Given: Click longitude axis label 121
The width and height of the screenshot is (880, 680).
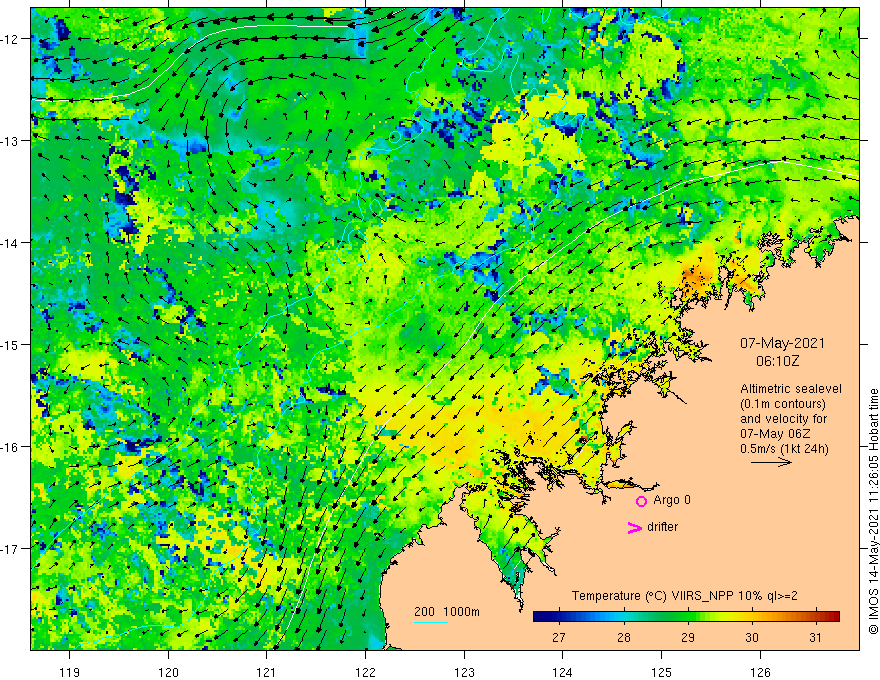Looking at the screenshot, I should tap(267, 672).
